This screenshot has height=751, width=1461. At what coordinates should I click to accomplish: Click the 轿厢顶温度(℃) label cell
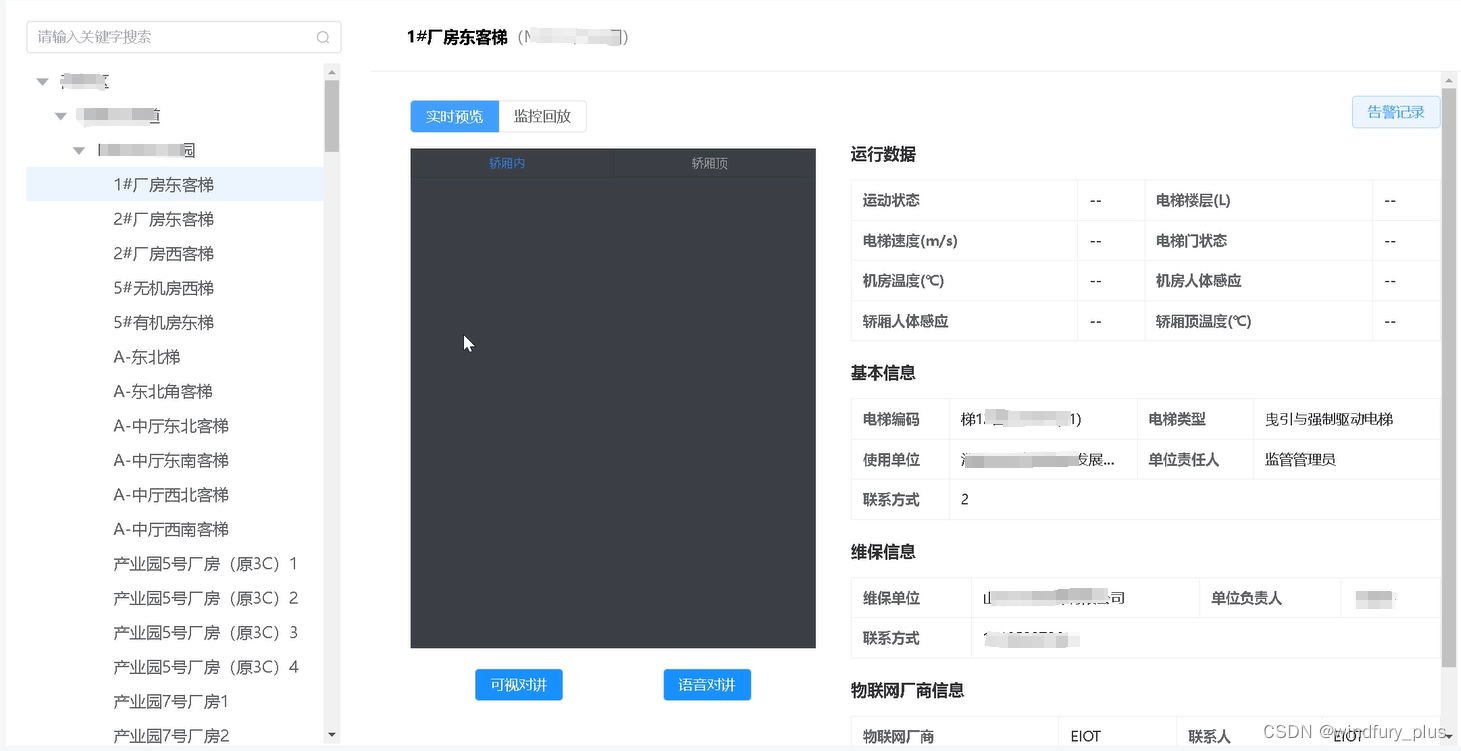pyautogui.click(x=1258, y=321)
